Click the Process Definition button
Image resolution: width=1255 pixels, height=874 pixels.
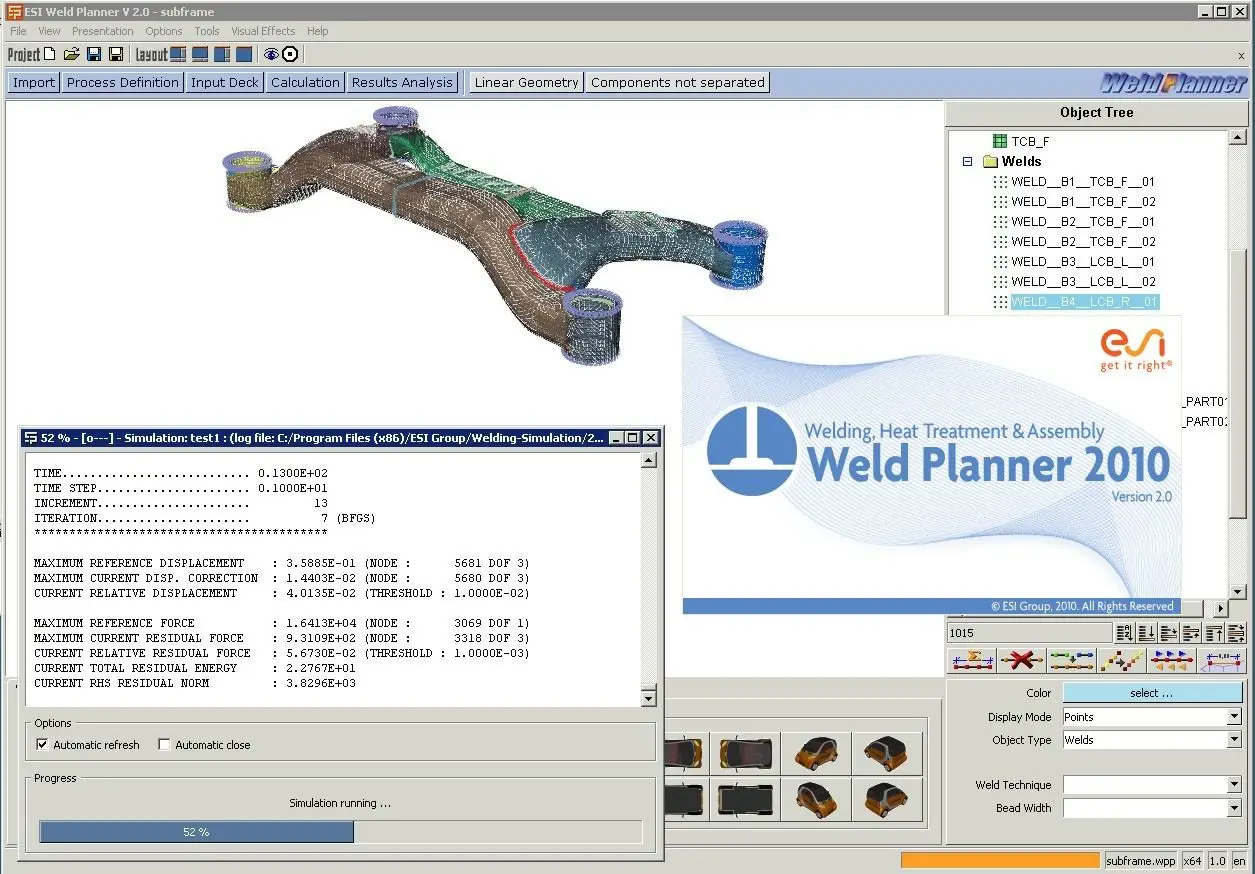point(123,82)
